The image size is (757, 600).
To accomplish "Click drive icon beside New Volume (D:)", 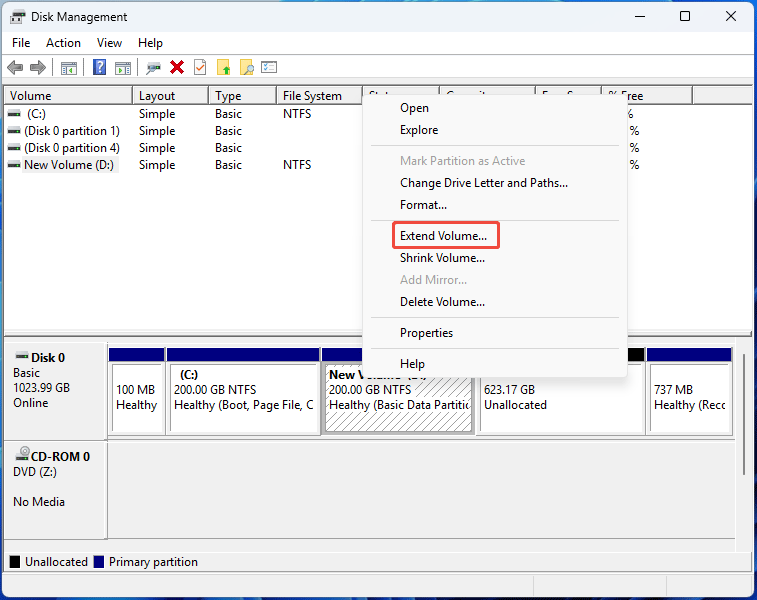I will point(14,165).
